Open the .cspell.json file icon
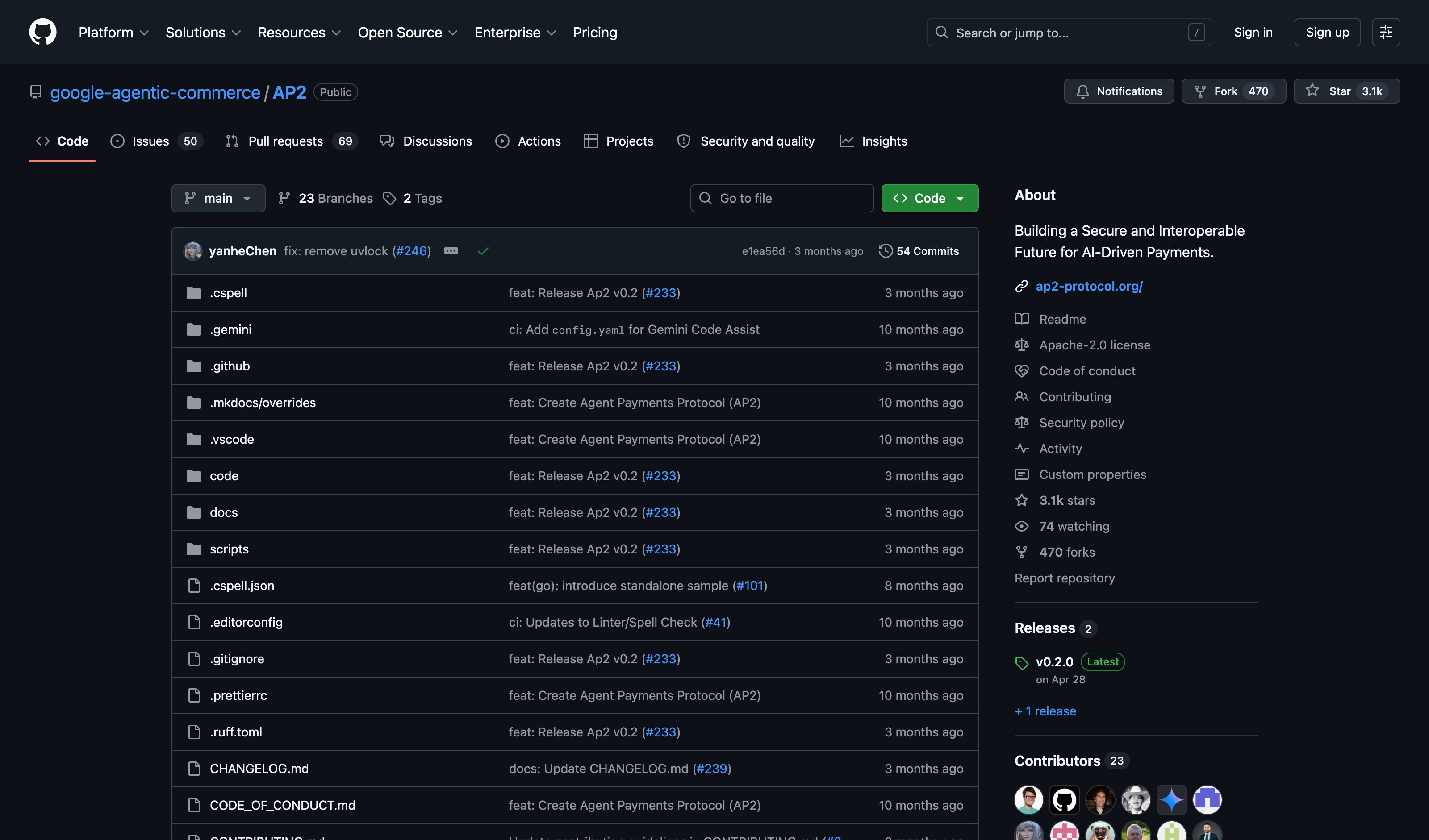Image resolution: width=1429 pixels, height=840 pixels. point(194,586)
